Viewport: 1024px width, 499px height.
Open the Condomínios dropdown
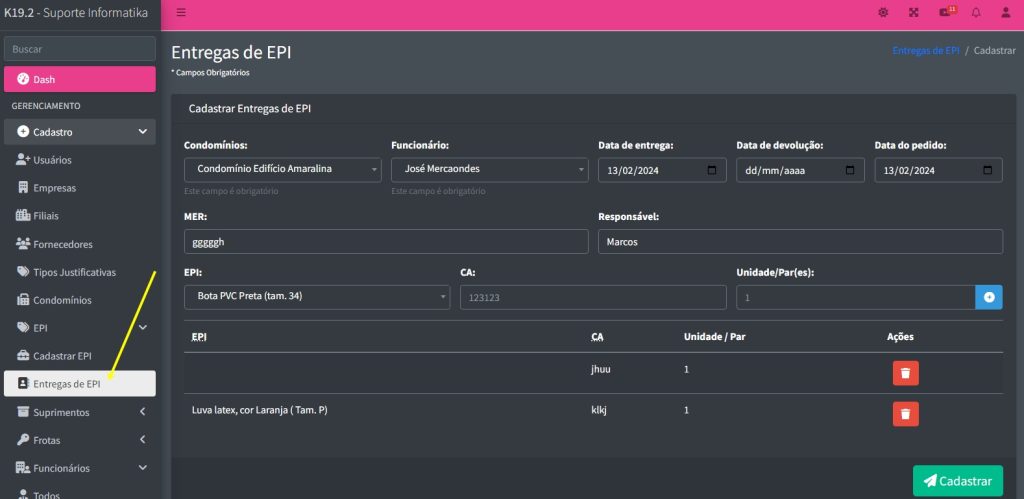(282, 170)
